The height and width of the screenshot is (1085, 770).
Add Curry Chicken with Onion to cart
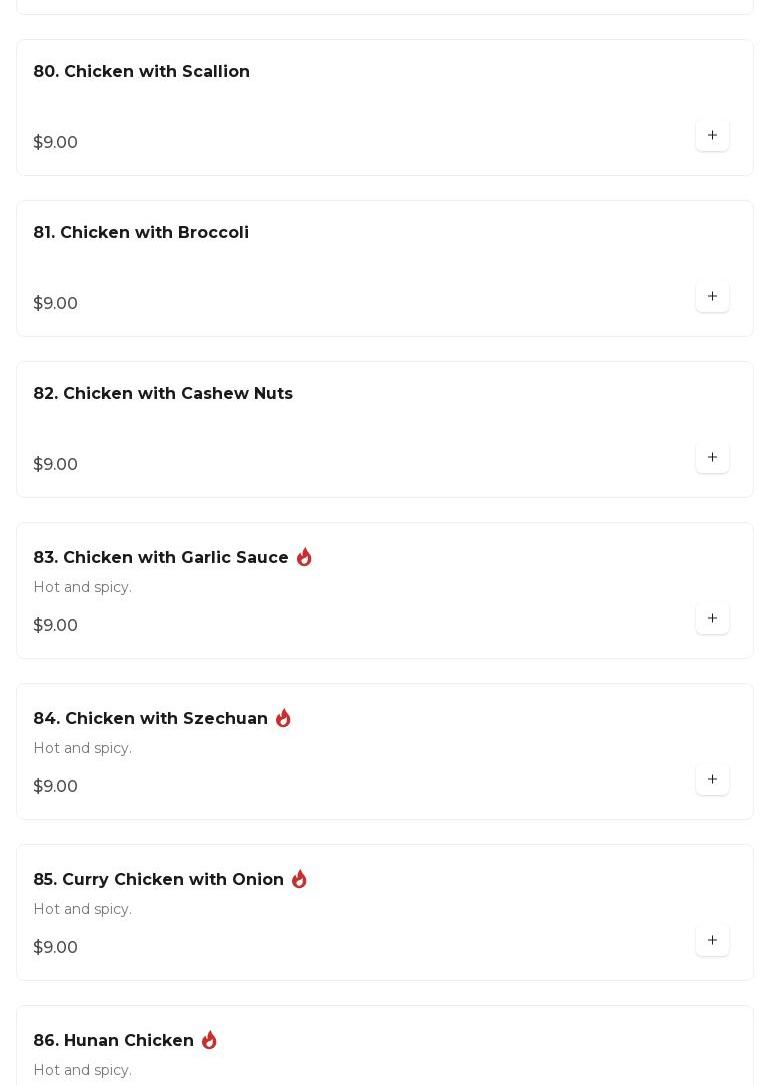(712, 940)
